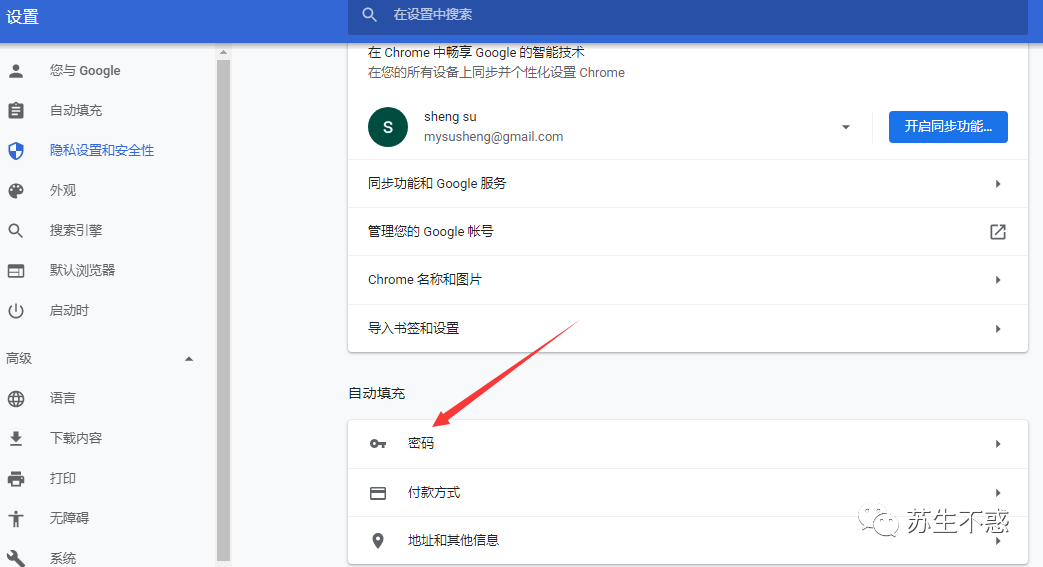
Task: Open the 地址和其他信息 settings row
Action: point(688,541)
